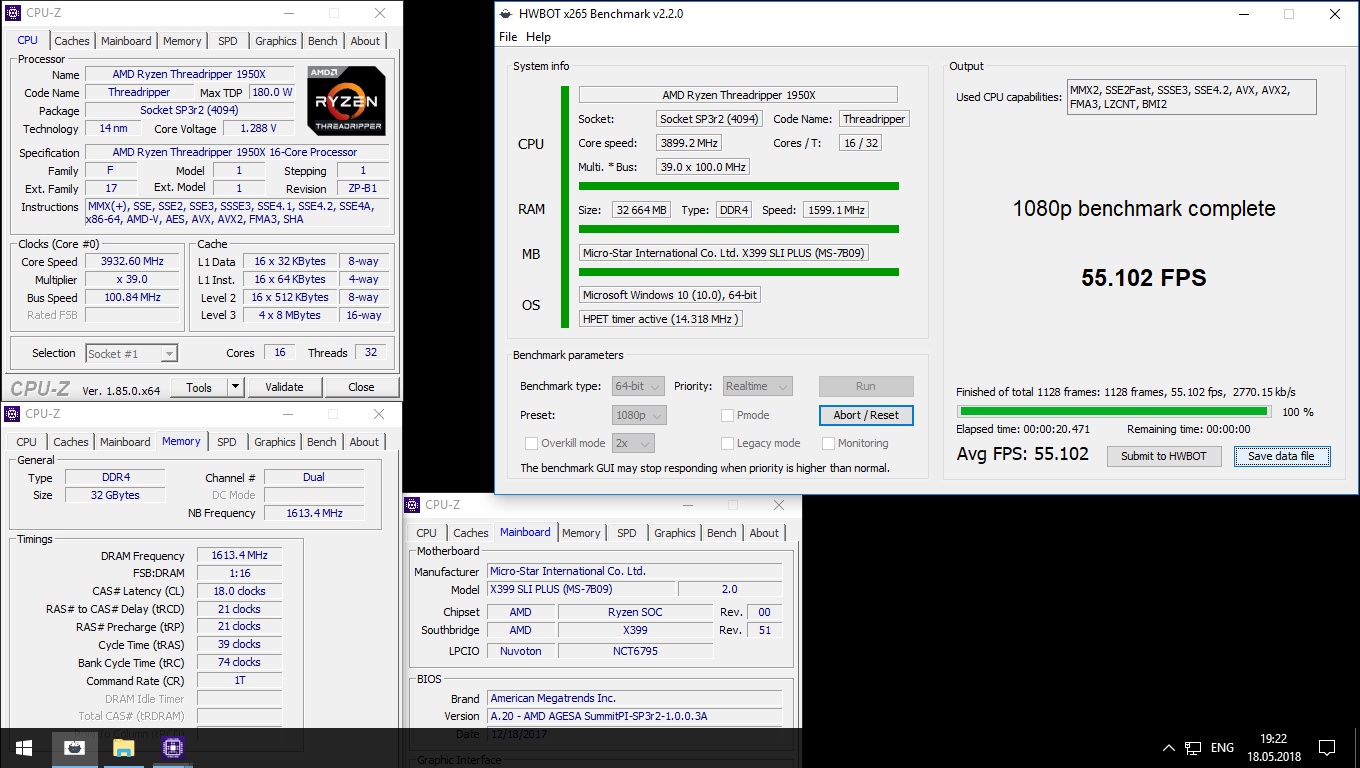
Task: Click the Level 3 cache 4 x 8 MBytes value
Action: pyautogui.click(x=288, y=315)
